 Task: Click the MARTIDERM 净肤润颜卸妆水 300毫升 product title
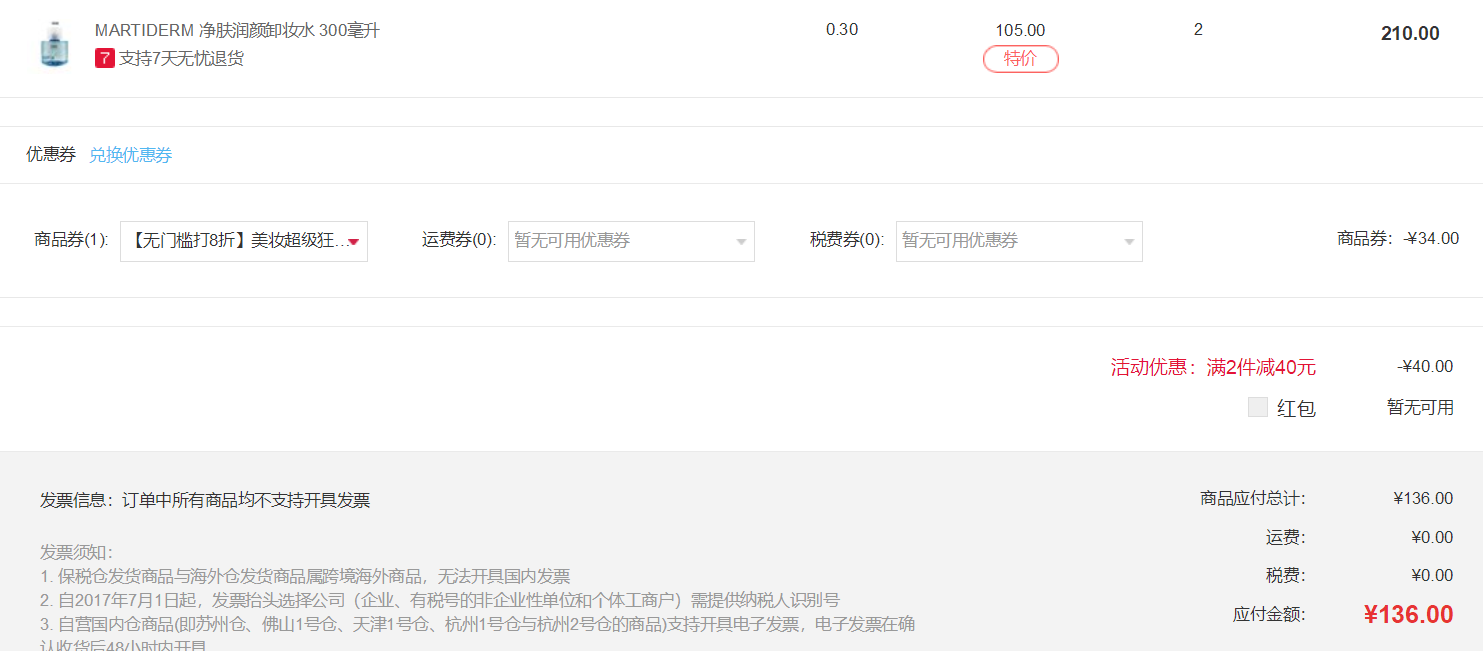coord(237,31)
